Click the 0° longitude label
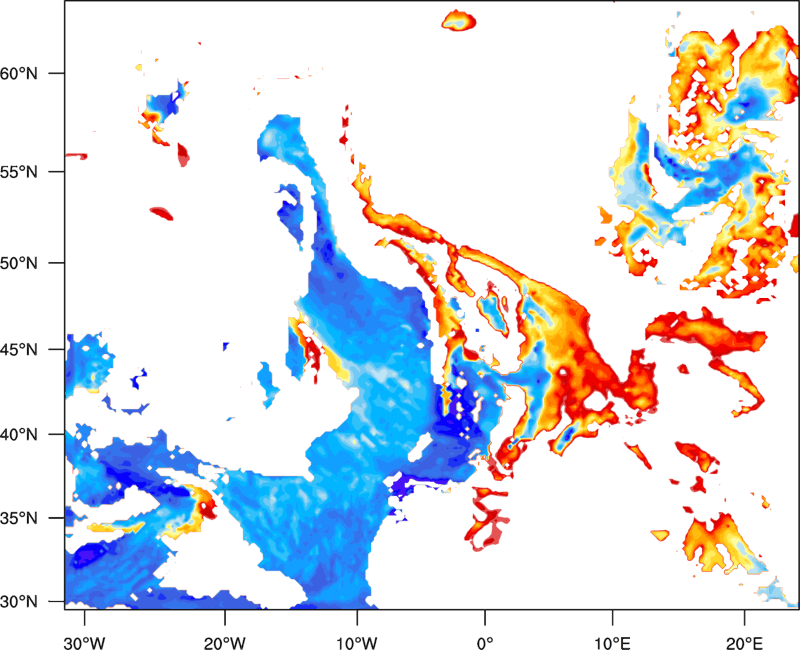The height and width of the screenshot is (650, 800). pyautogui.click(x=485, y=643)
